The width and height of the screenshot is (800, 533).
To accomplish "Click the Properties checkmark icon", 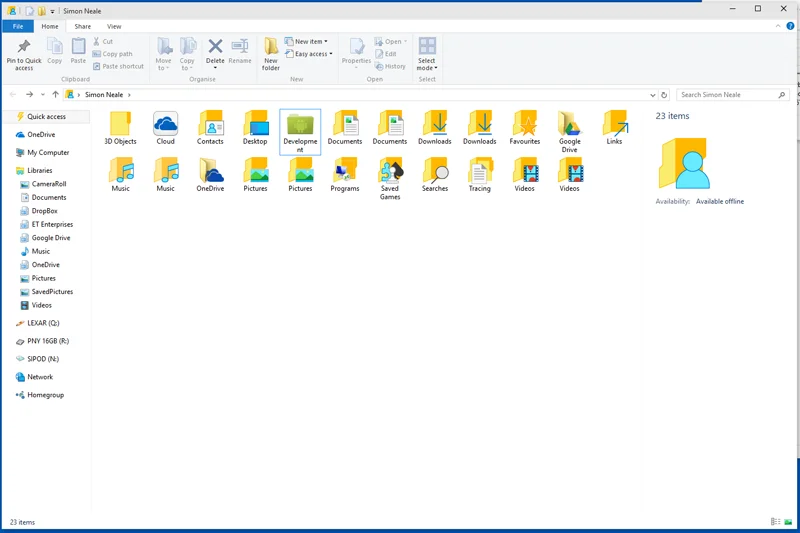I will (357, 46).
